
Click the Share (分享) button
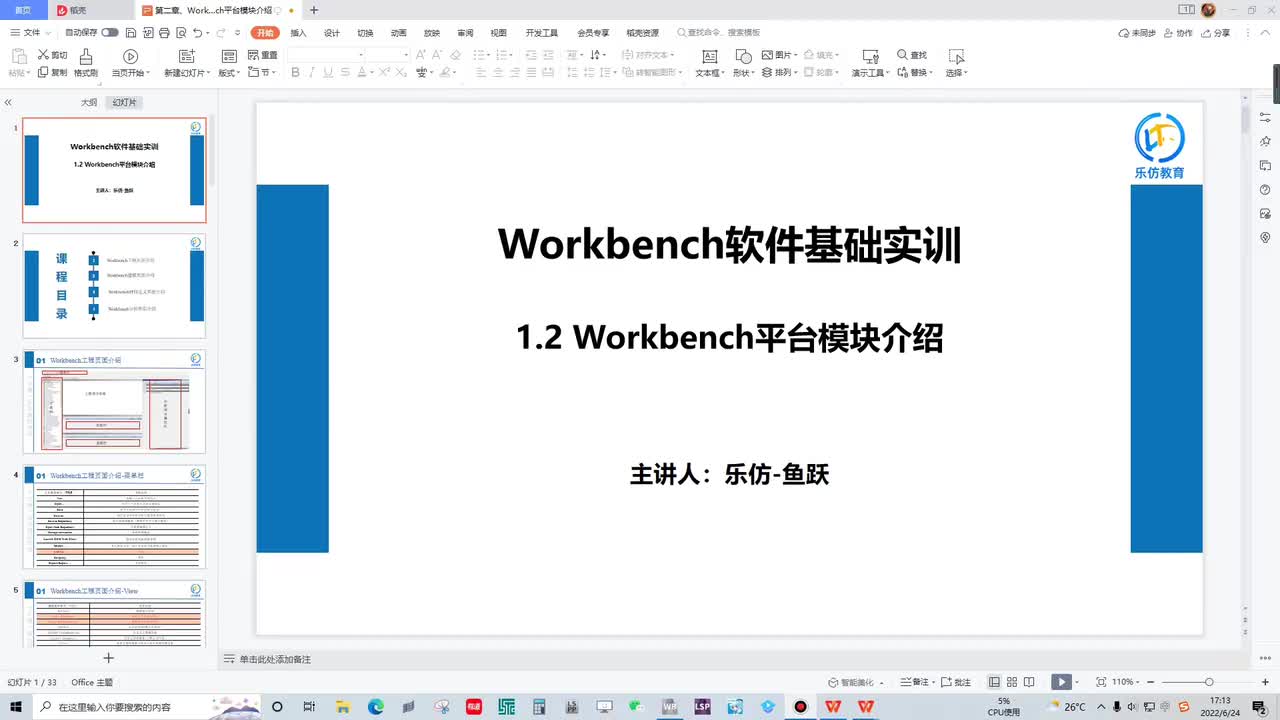pos(1215,33)
